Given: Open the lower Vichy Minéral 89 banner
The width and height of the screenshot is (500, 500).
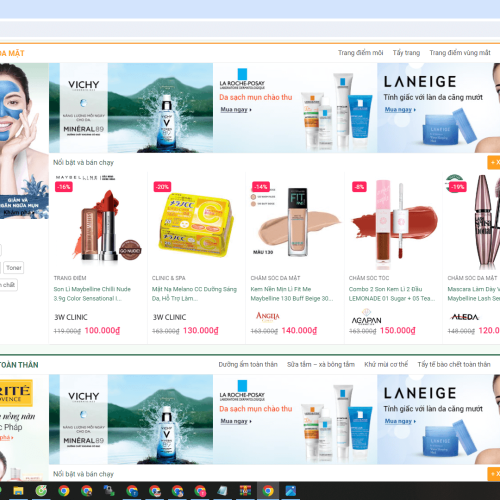Looking at the screenshot, I should point(131,419).
